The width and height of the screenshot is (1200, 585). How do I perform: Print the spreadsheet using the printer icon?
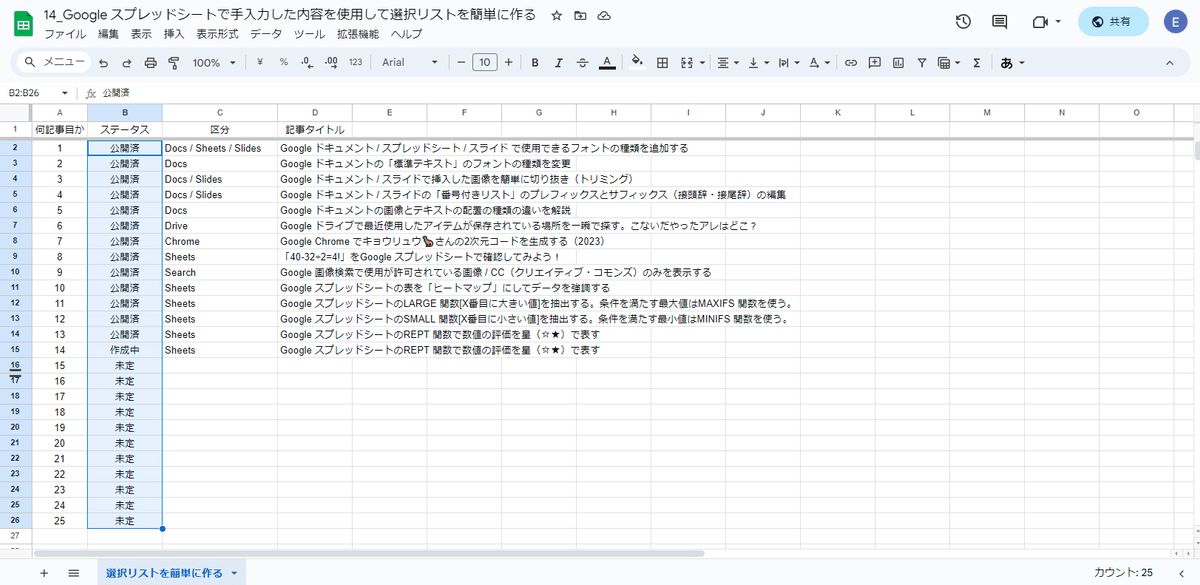151,62
